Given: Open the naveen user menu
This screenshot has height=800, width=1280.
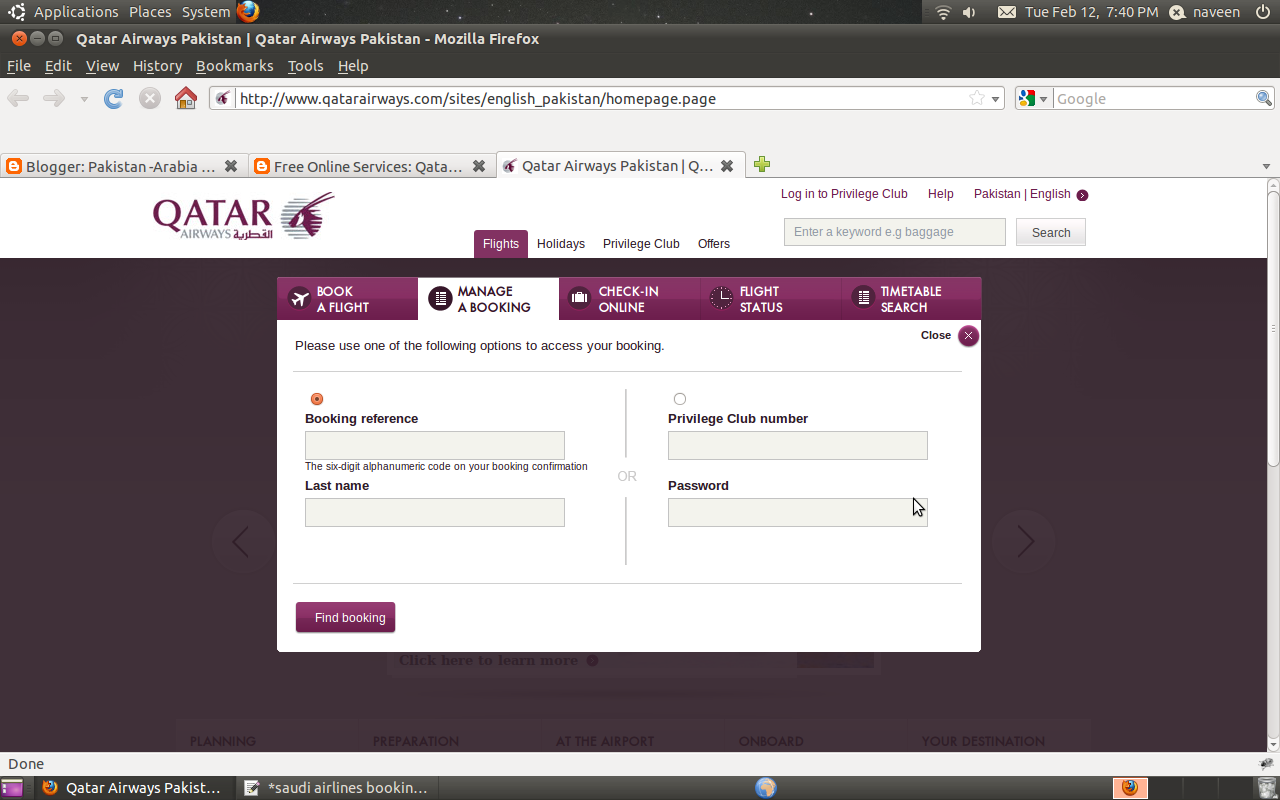Looking at the screenshot, I should coord(1205,12).
